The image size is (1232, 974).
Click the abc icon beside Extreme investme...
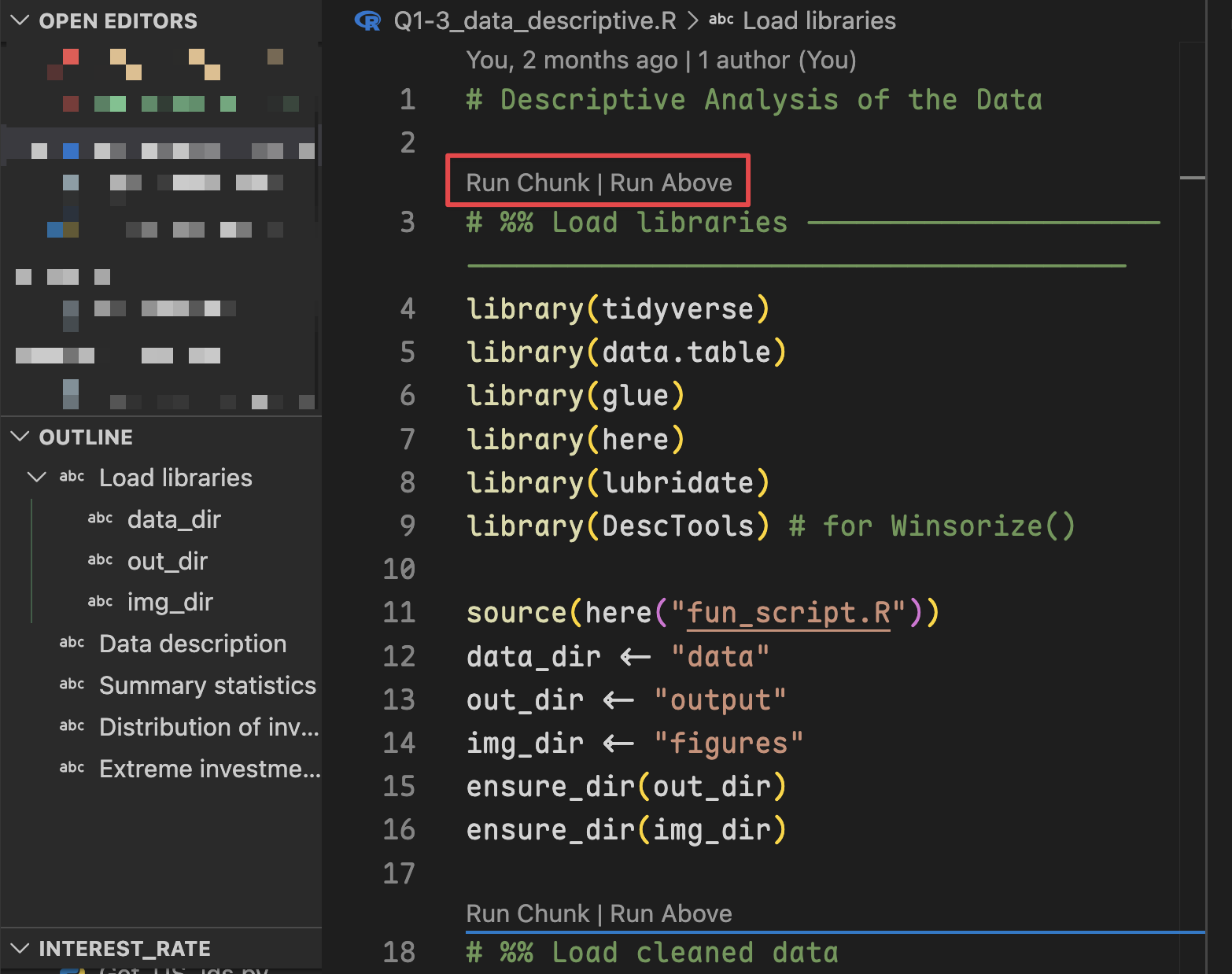(x=72, y=768)
